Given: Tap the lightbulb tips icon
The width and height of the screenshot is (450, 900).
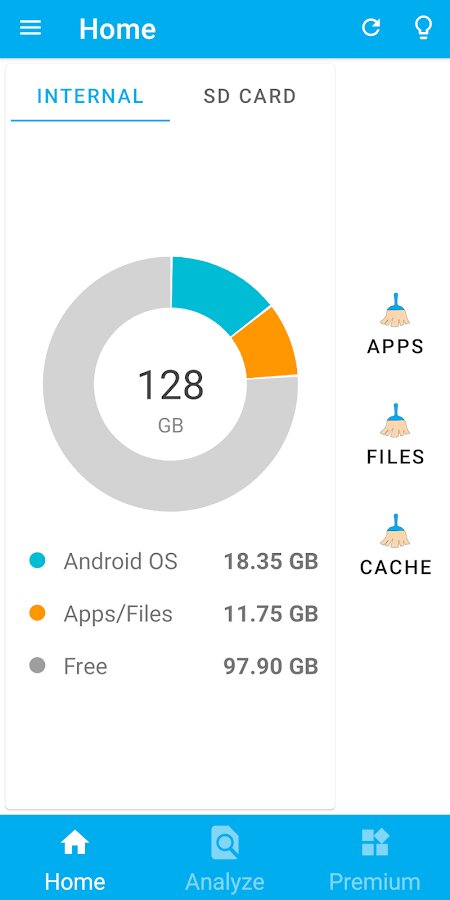Looking at the screenshot, I should (424, 27).
